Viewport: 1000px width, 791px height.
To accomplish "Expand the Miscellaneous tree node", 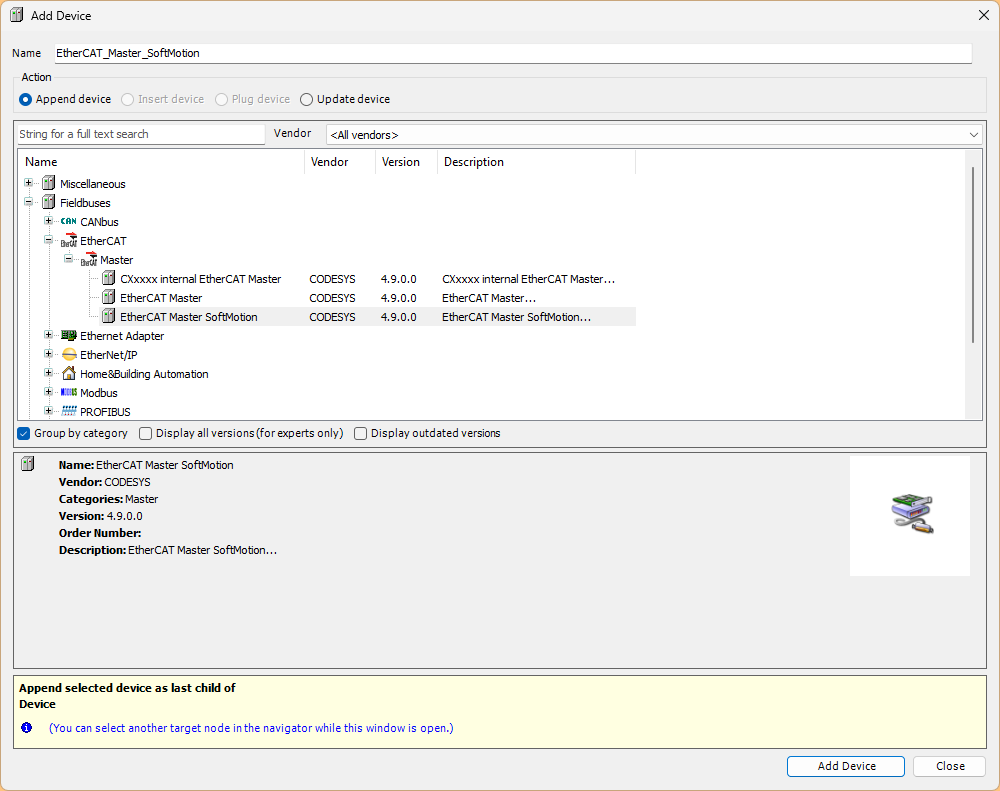I will [x=29, y=183].
